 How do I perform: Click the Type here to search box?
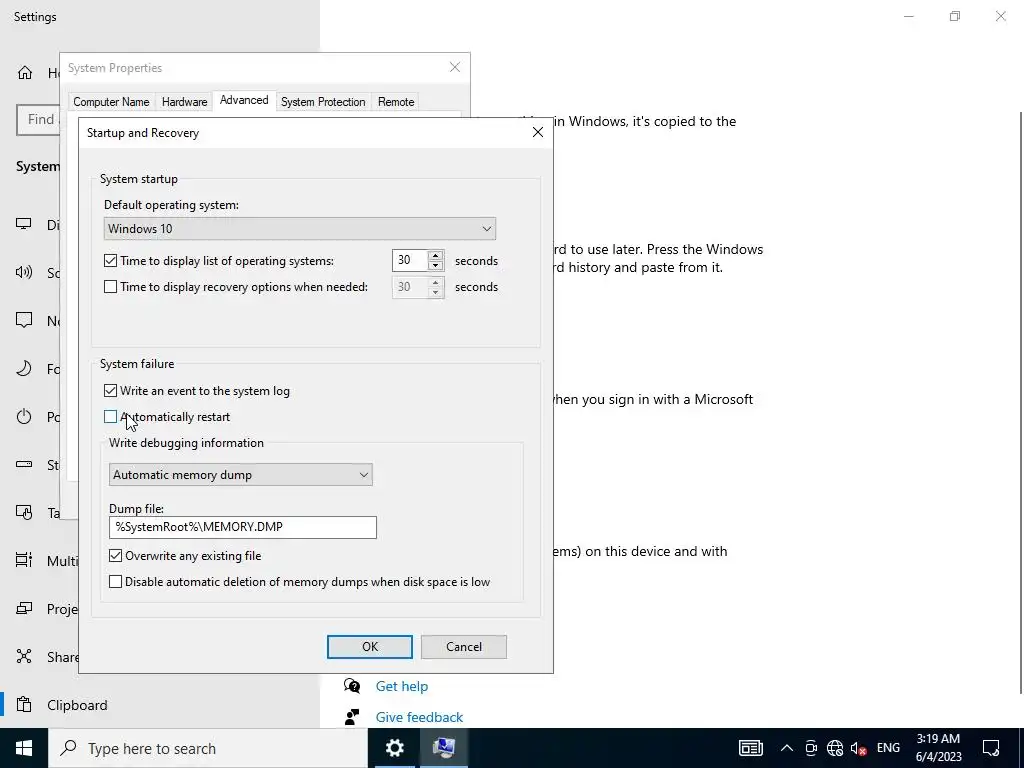(208, 748)
